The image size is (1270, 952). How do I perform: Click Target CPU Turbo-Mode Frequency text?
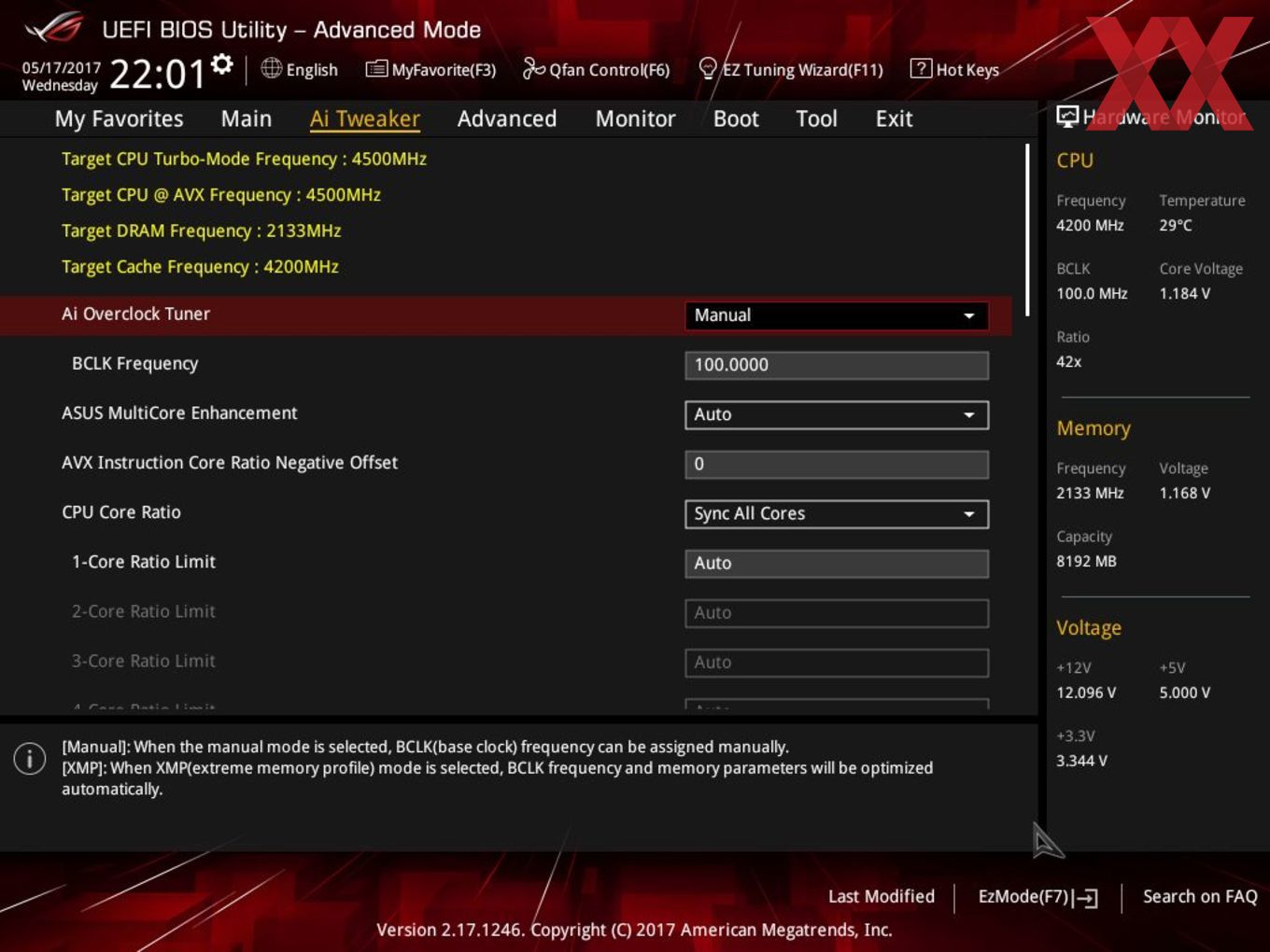tap(244, 159)
